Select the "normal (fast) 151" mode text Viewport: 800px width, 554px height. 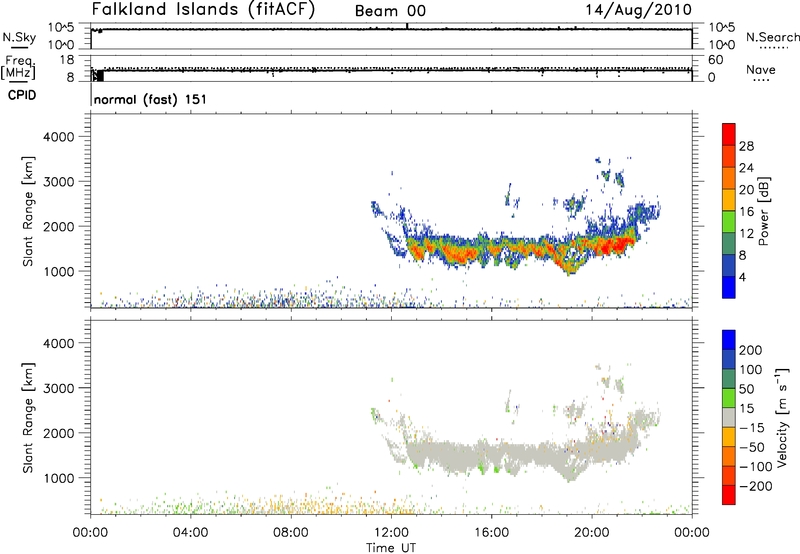coord(151,99)
